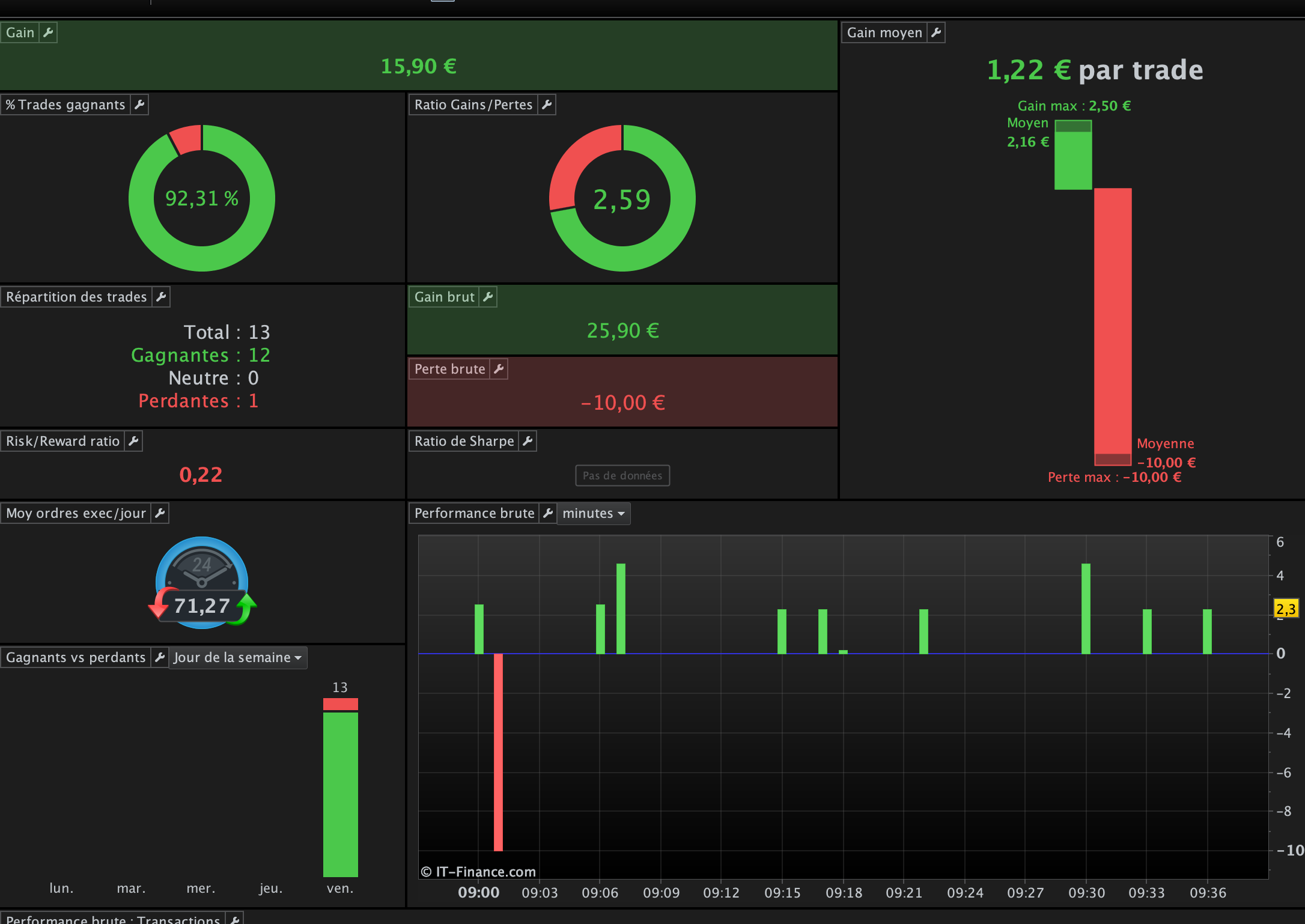
Task: Click the Ratio Gains/Pertes wrench icon
Action: coord(547,105)
